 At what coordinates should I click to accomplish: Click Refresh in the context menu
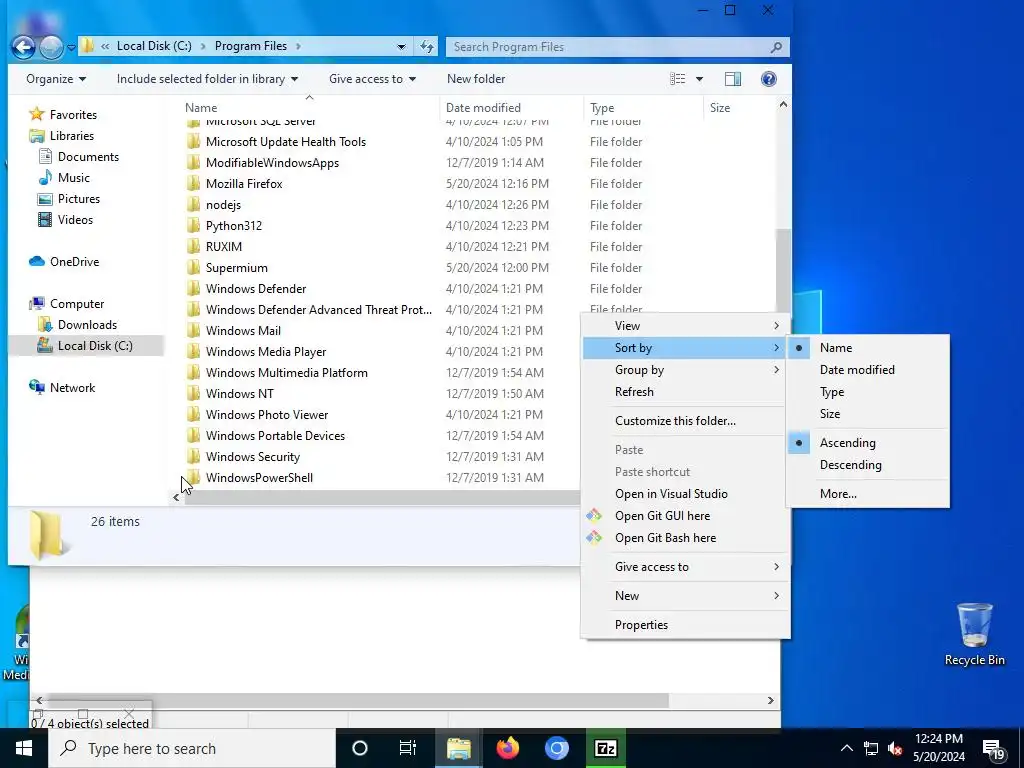click(685, 392)
